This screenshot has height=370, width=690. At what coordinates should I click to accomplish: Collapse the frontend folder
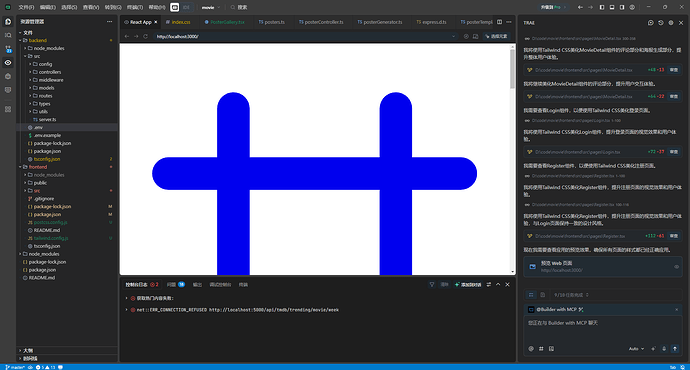[34, 167]
